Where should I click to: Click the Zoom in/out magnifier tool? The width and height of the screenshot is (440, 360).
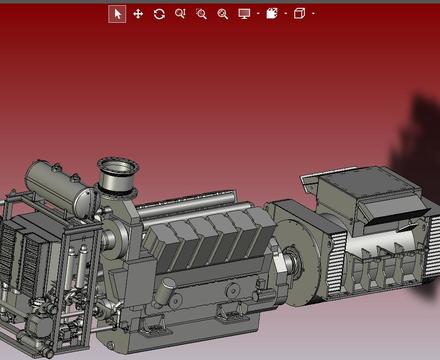[180, 14]
